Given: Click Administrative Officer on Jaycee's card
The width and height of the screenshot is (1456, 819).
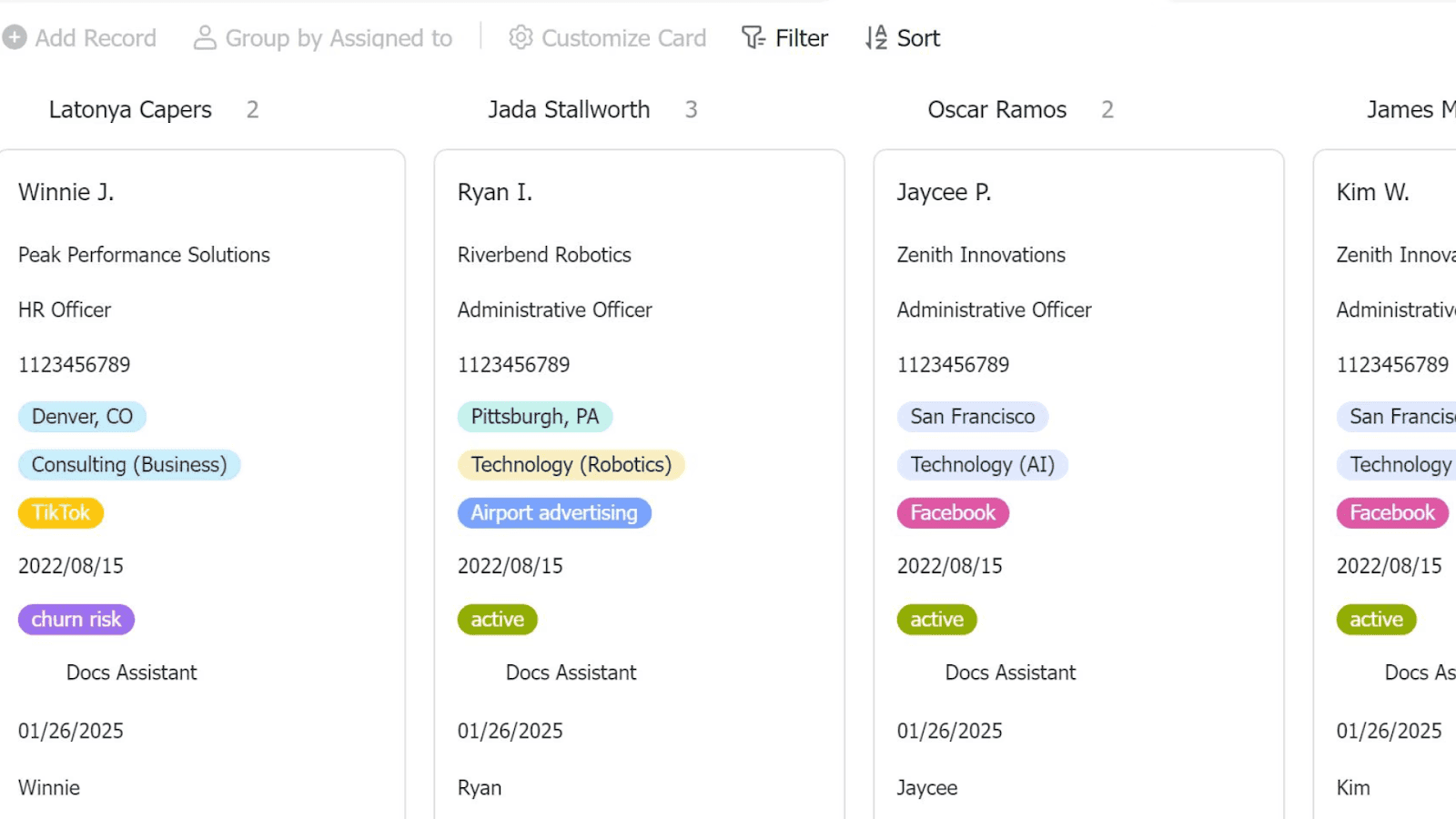Looking at the screenshot, I should 995,309.
